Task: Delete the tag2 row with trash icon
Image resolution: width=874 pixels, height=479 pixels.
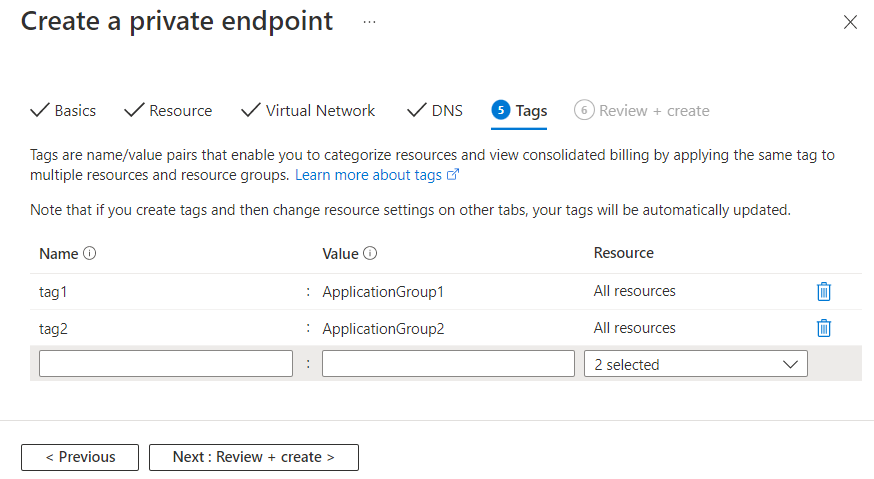Action: 823,328
